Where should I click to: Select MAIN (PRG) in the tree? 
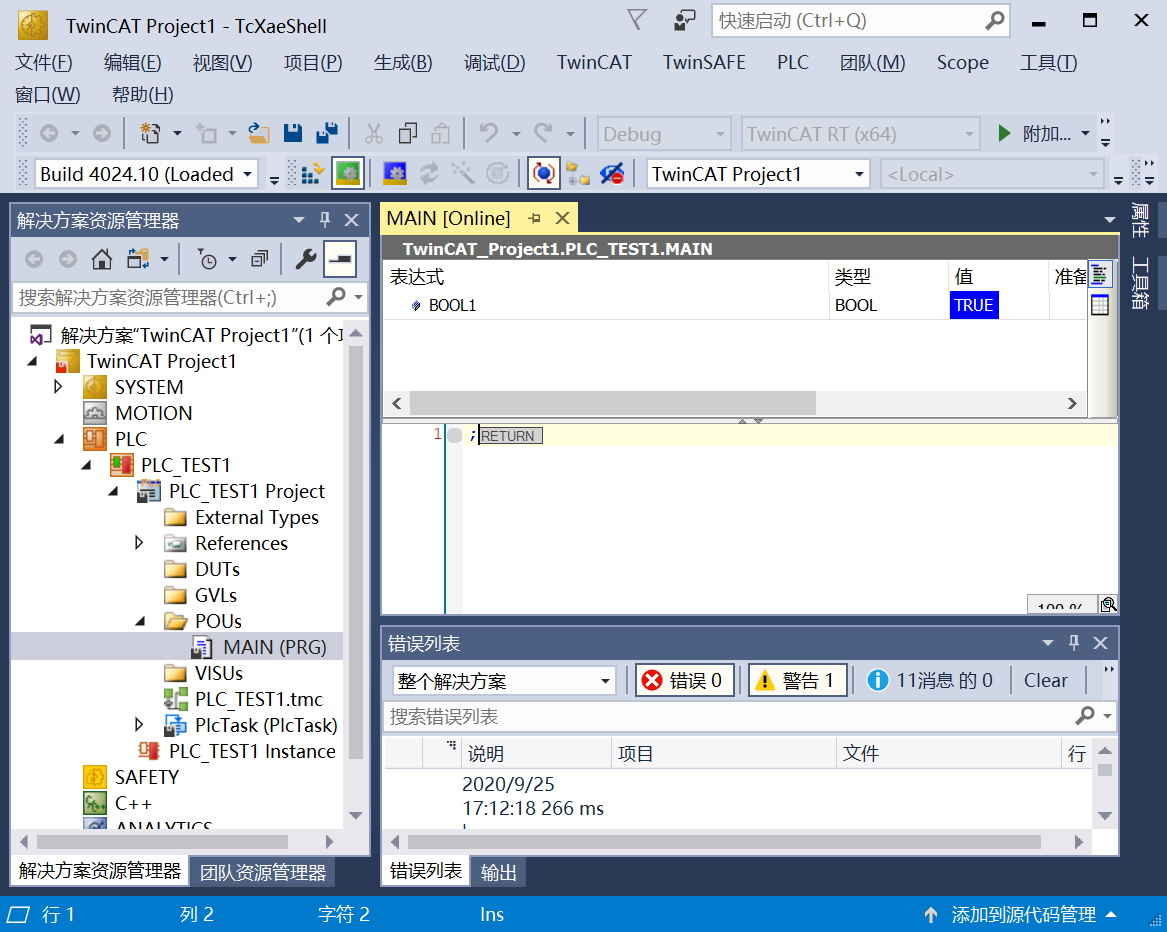275,647
